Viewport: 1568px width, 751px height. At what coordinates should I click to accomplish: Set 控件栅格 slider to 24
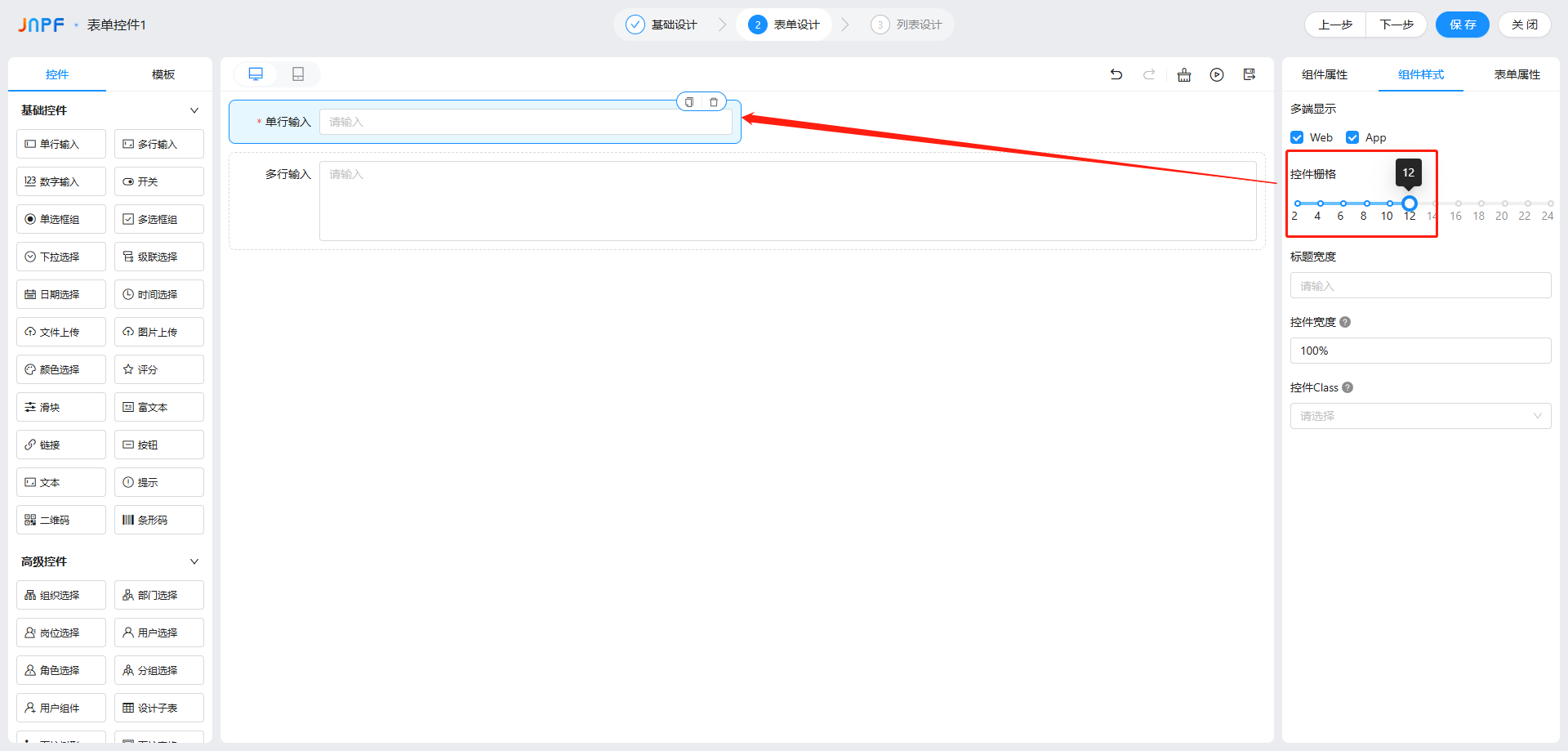tap(1550, 203)
